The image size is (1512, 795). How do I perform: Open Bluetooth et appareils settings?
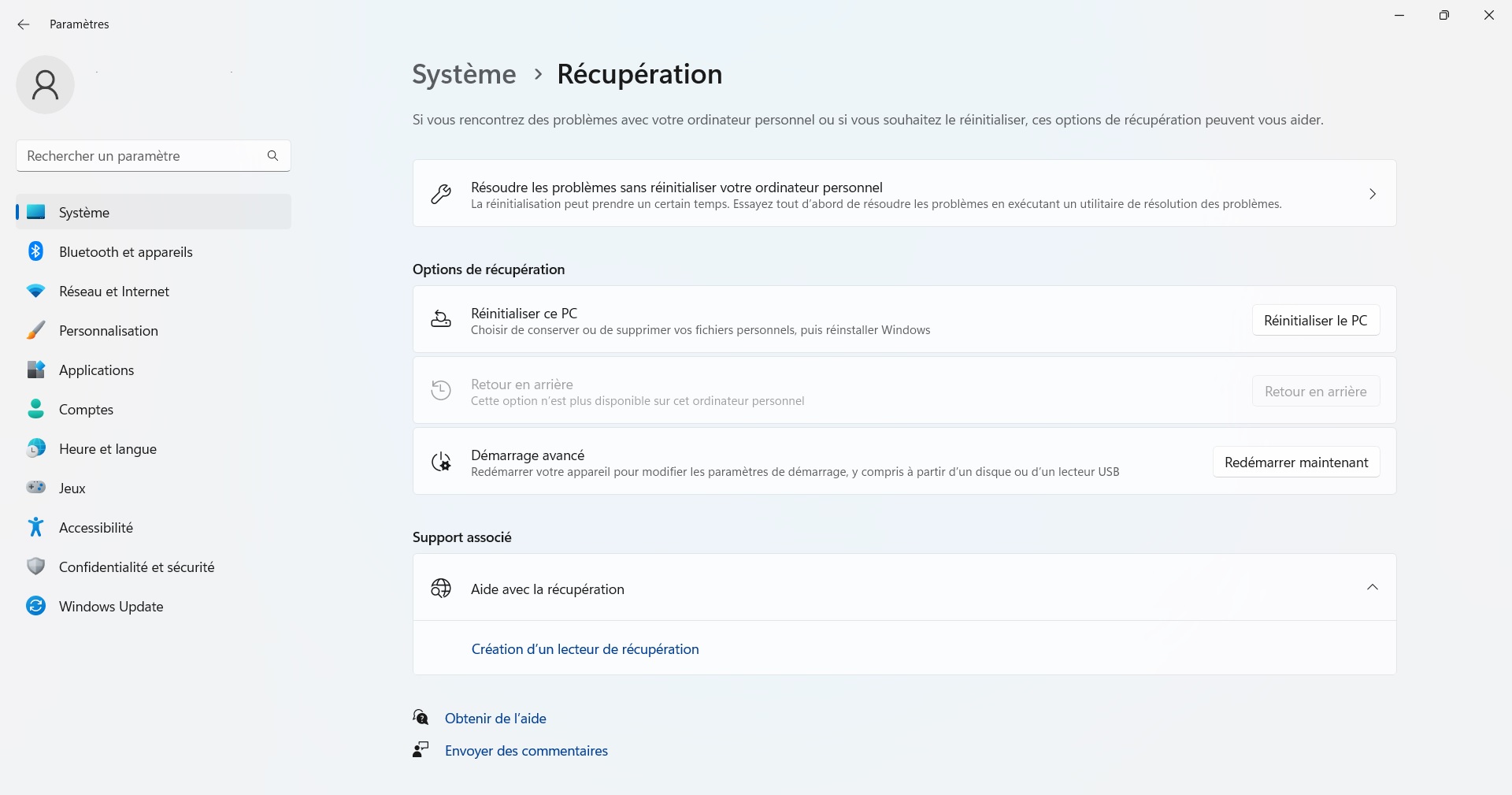pos(154,251)
